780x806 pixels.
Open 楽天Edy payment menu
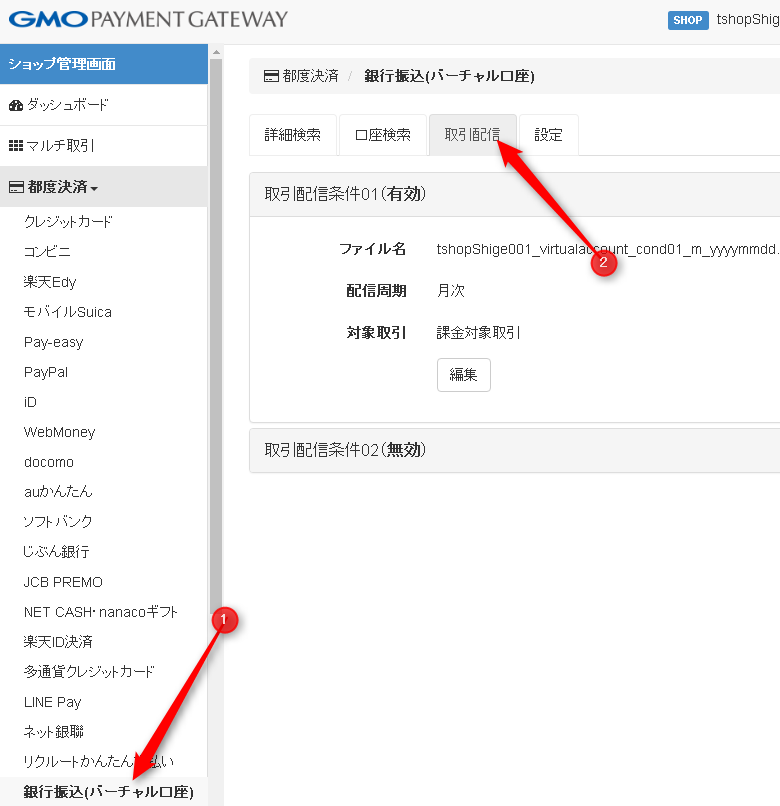[50, 282]
